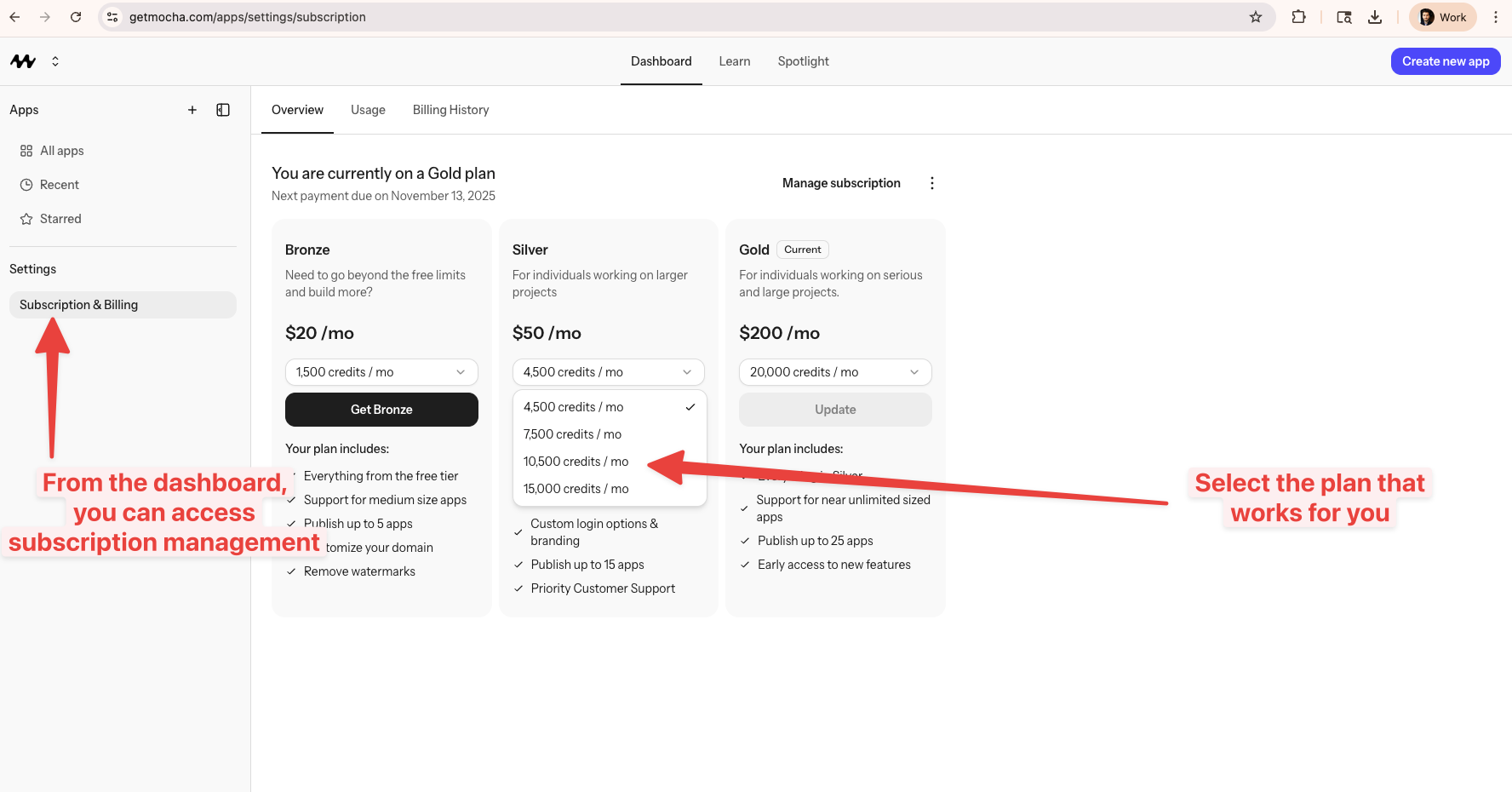Choose the 7,500 credits per month option
This screenshot has width=1512, height=792.
571,433
